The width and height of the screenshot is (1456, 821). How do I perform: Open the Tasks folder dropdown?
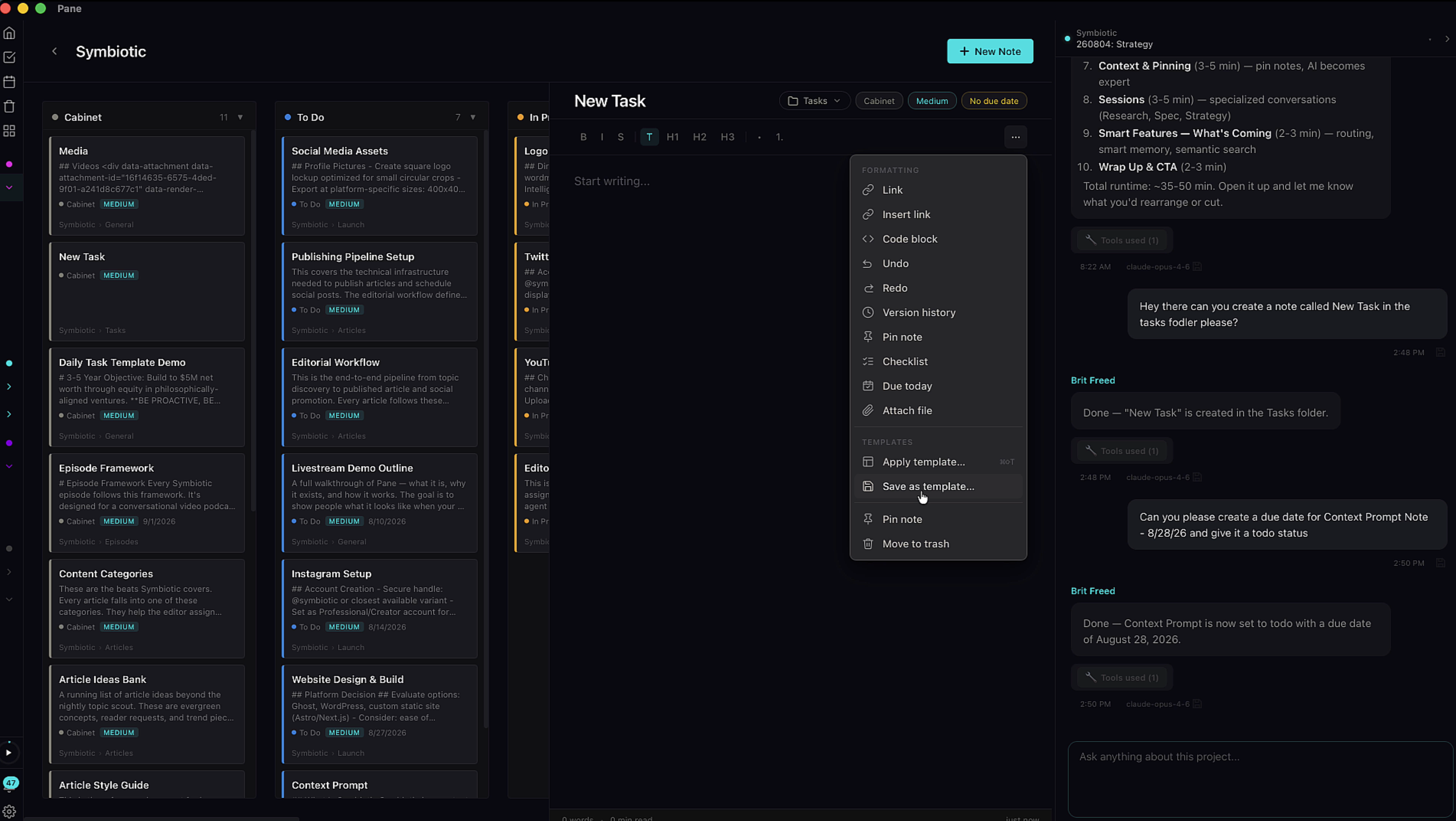click(815, 101)
